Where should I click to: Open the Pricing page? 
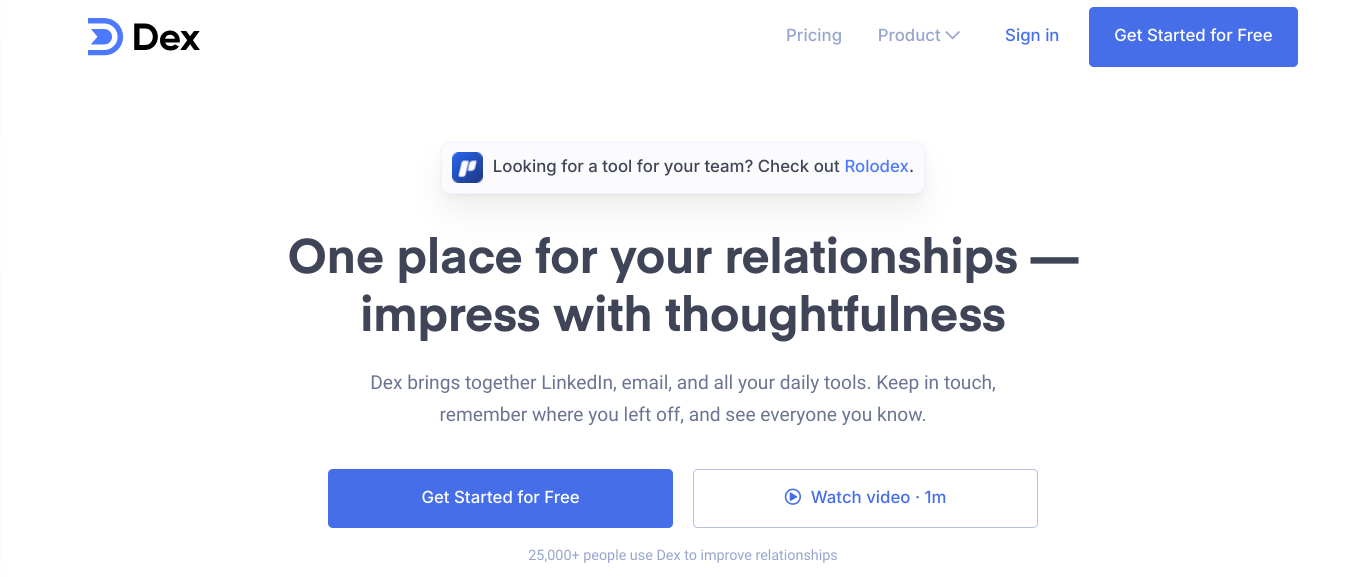(813, 35)
